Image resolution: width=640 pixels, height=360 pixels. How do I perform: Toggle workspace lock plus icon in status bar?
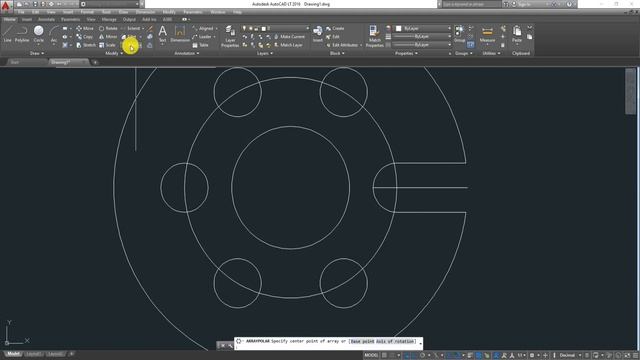[x=545, y=355]
